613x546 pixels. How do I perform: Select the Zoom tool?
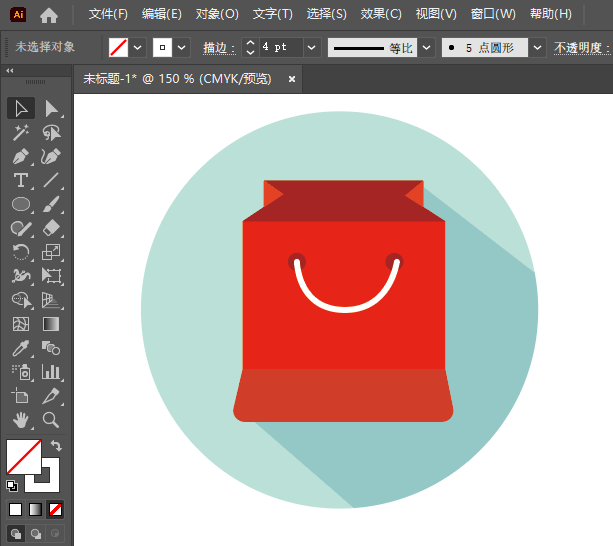click(x=51, y=420)
